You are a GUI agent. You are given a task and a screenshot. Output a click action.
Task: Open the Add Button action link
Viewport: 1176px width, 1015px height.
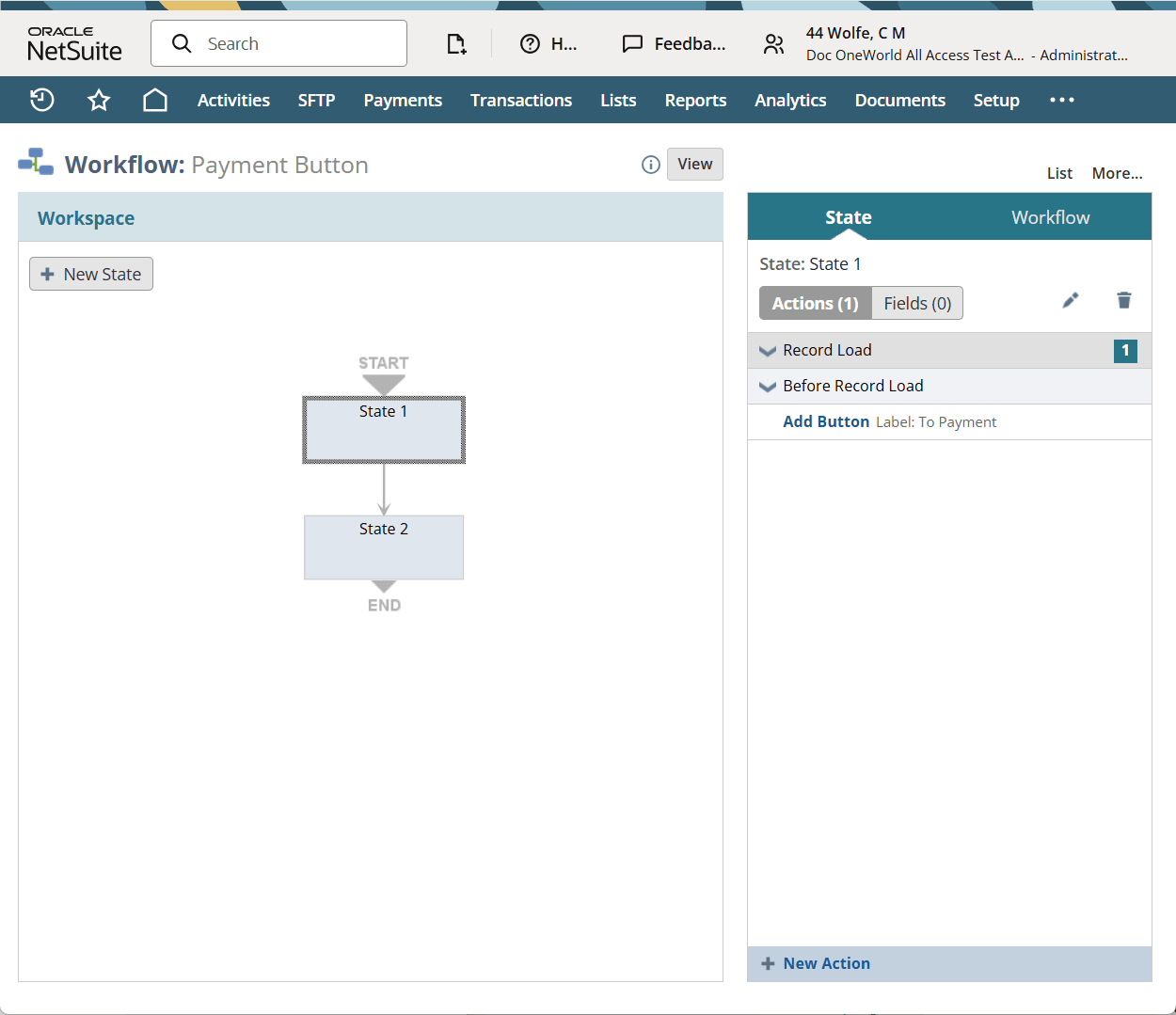point(826,421)
